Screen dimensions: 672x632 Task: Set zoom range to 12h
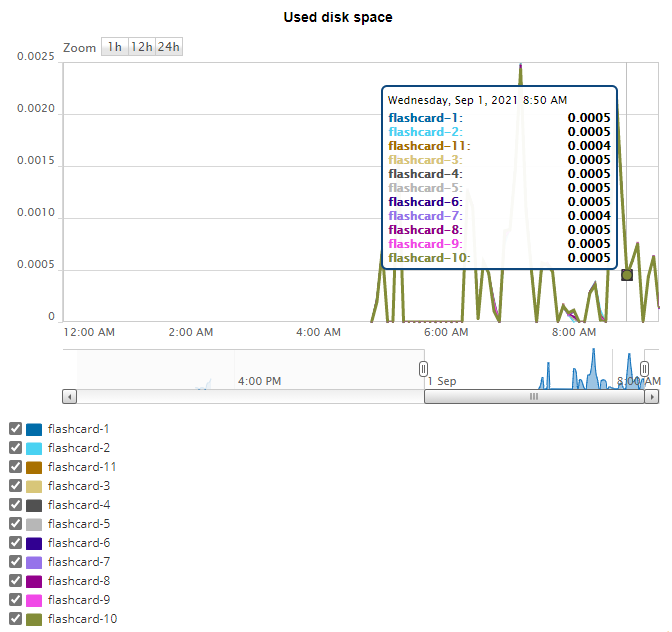[x=142, y=47]
